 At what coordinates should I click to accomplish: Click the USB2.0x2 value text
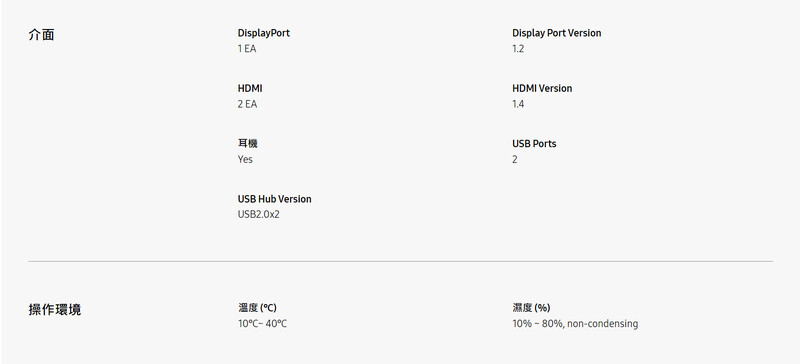[x=259, y=214]
